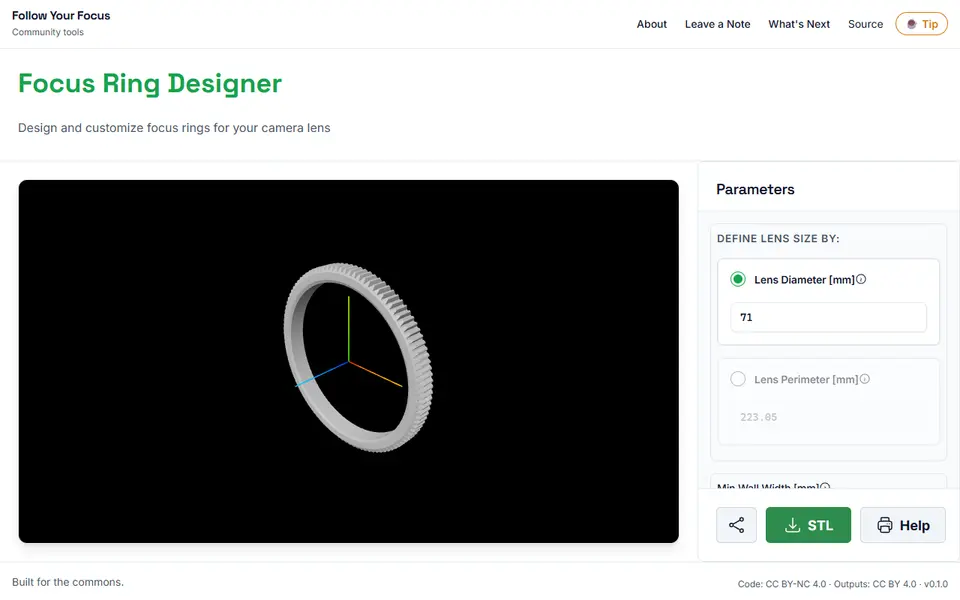Go to What's Next
This screenshot has height=600, width=960.
pos(799,24)
